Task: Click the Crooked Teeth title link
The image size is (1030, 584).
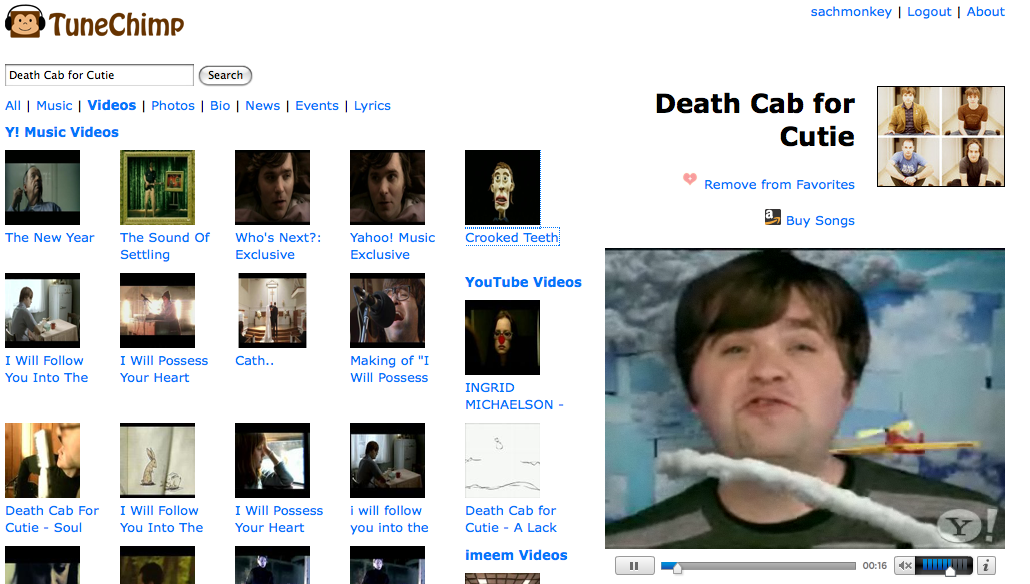Action: click(512, 238)
